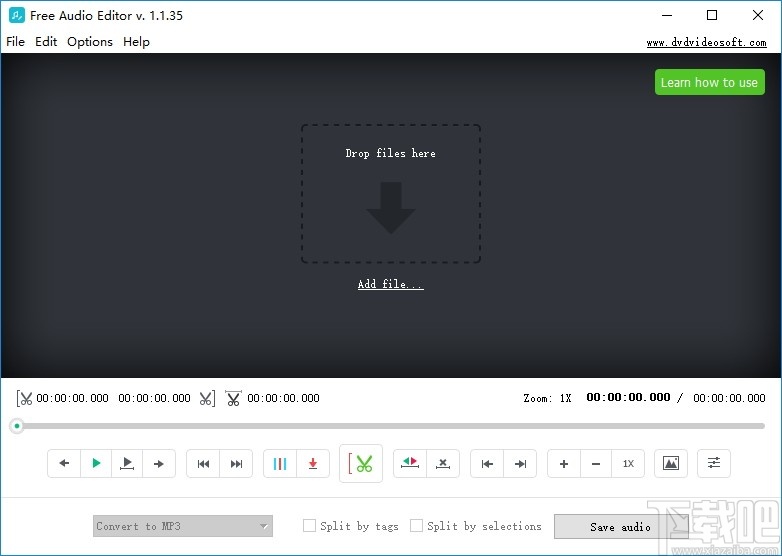Screen dimensions: 782x556
Task: Start playback with the green play button
Action: point(96,463)
